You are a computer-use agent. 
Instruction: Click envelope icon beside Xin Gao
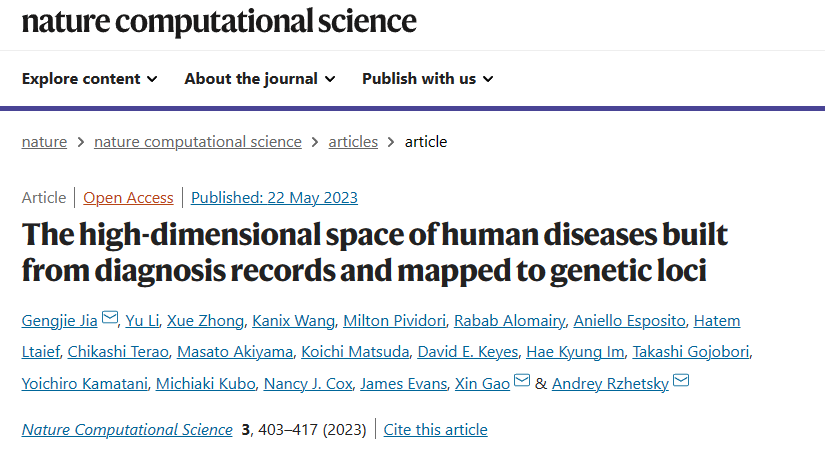(522, 383)
